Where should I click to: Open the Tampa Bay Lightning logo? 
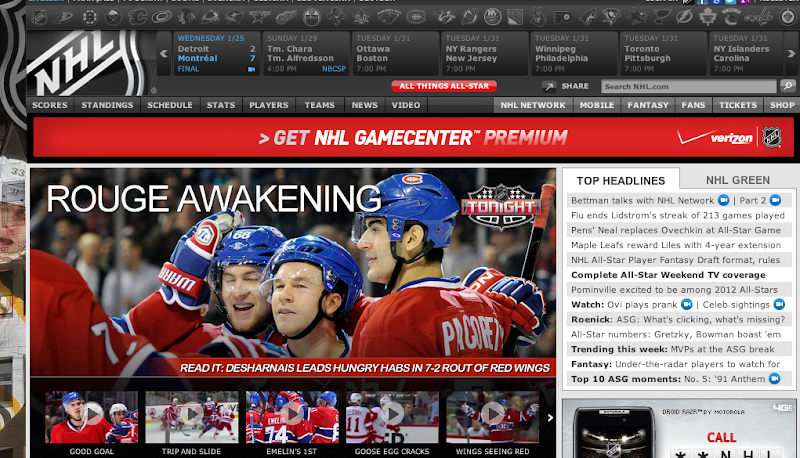tap(684, 17)
